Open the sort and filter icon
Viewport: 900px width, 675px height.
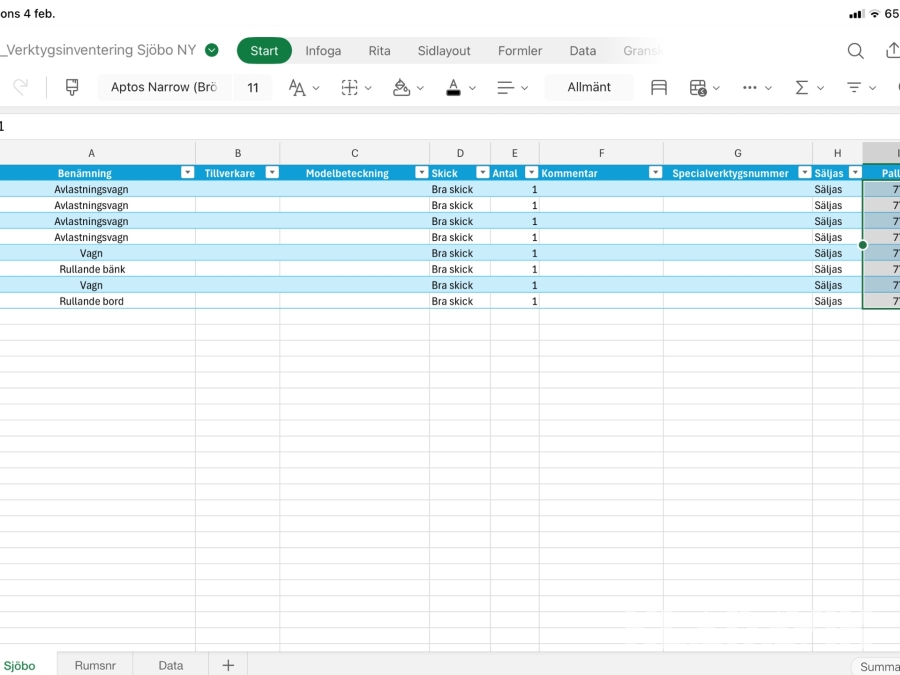tap(854, 88)
